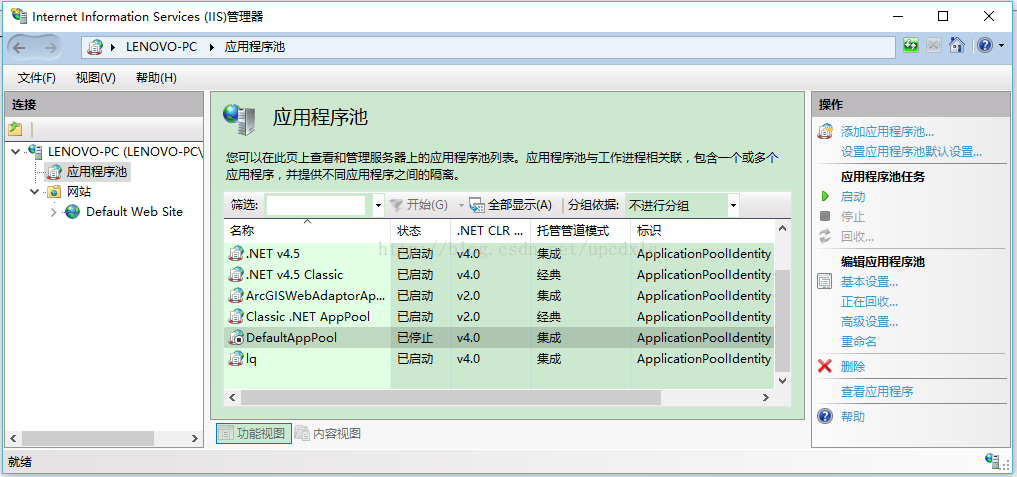Click the 停止 stop square icon

825,216
